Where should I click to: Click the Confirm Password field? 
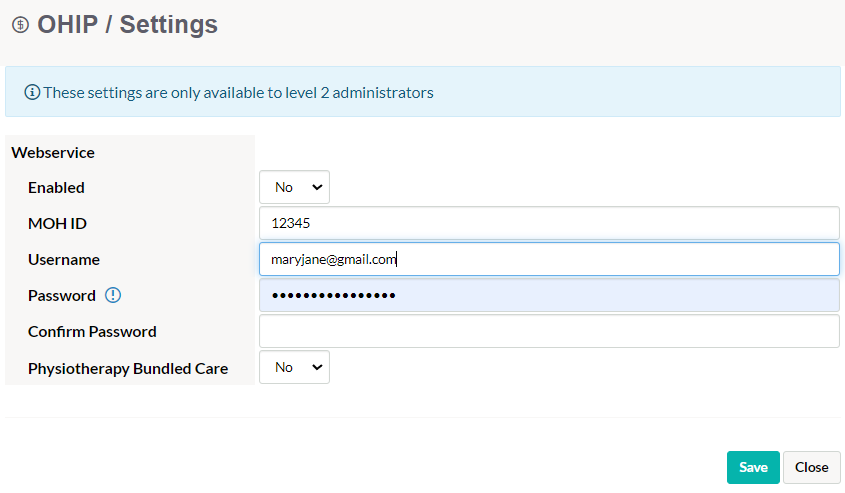(x=549, y=331)
